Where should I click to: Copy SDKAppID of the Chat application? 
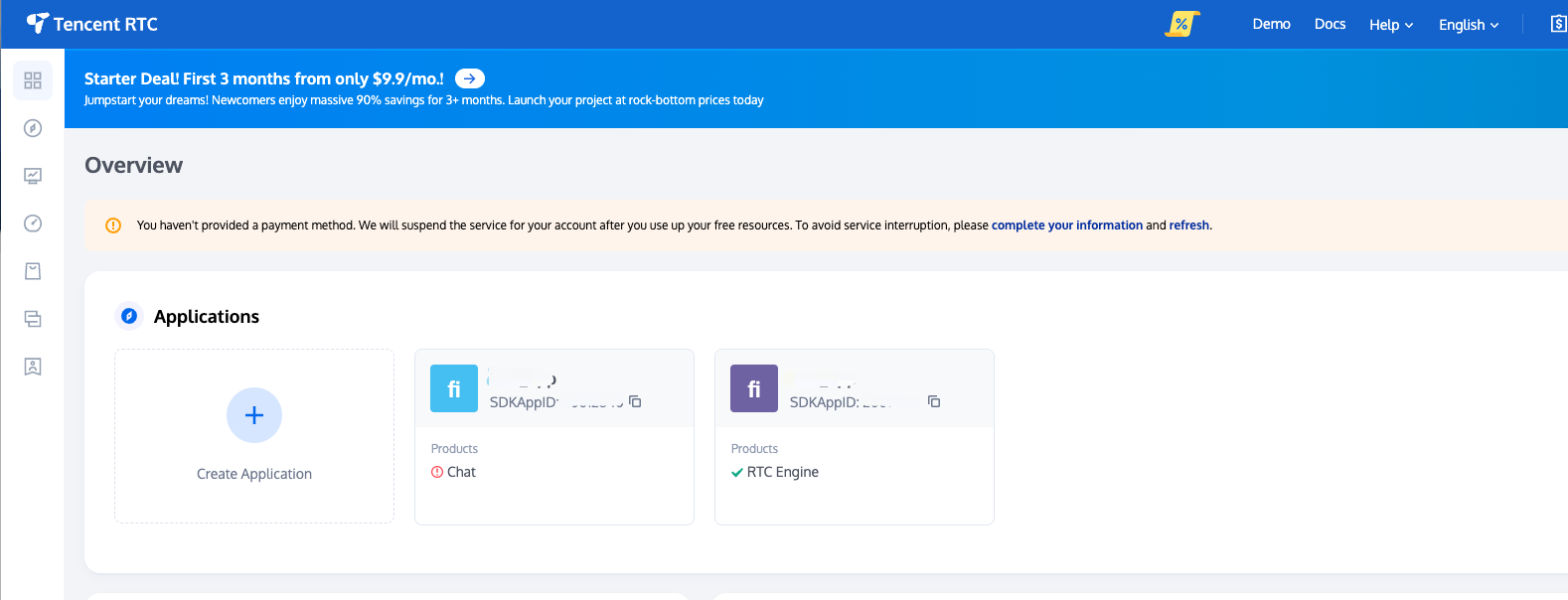coord(635,401)
